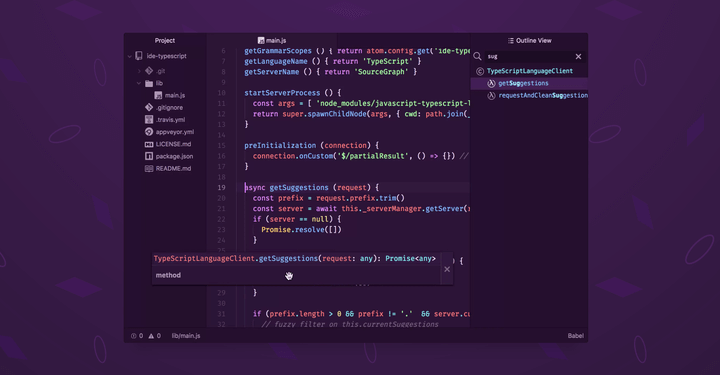Click the main.js tab file icon
The image size is (720, 375).
click(x=261, y=41)
